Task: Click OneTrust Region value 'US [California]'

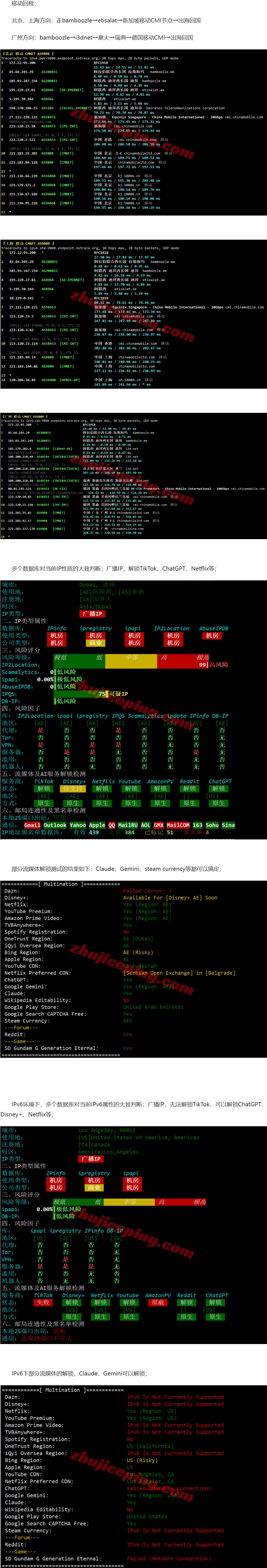Action: (150, 1446)
